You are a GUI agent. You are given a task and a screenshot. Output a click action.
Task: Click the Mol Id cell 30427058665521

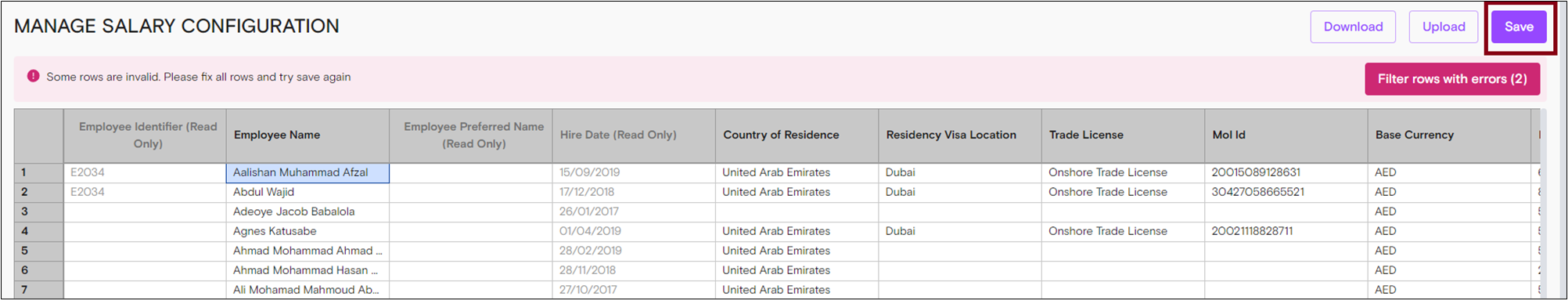click(1286, 192)
